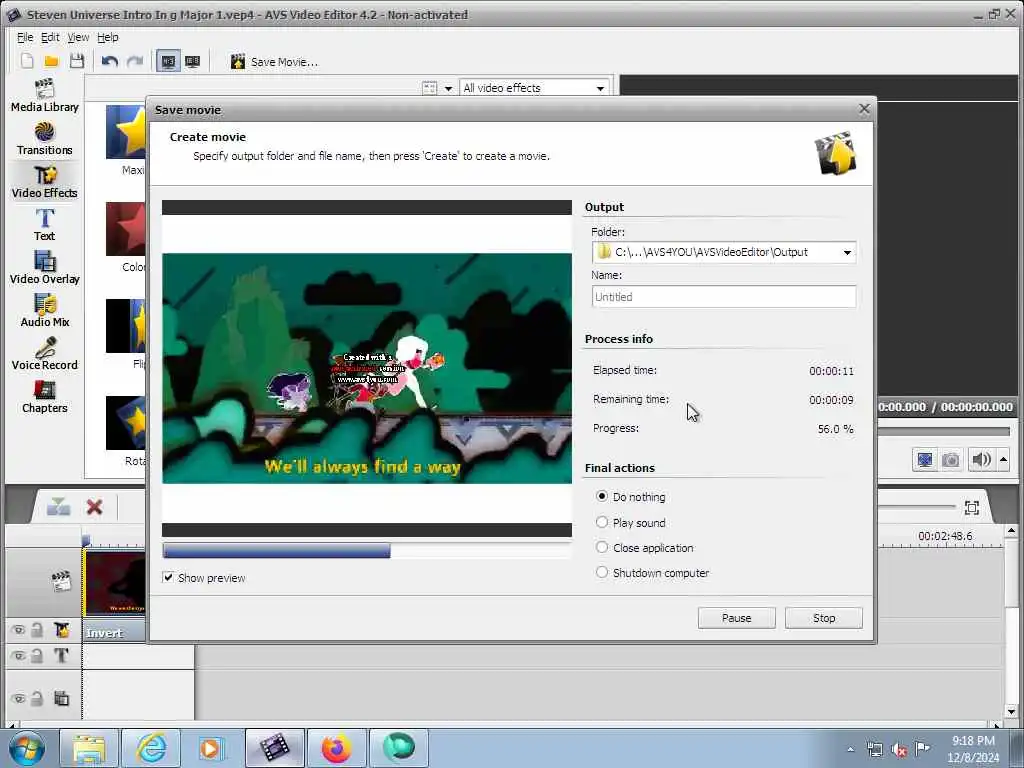
Task: Open the Video Effects panel
Action: click(44, 182)
